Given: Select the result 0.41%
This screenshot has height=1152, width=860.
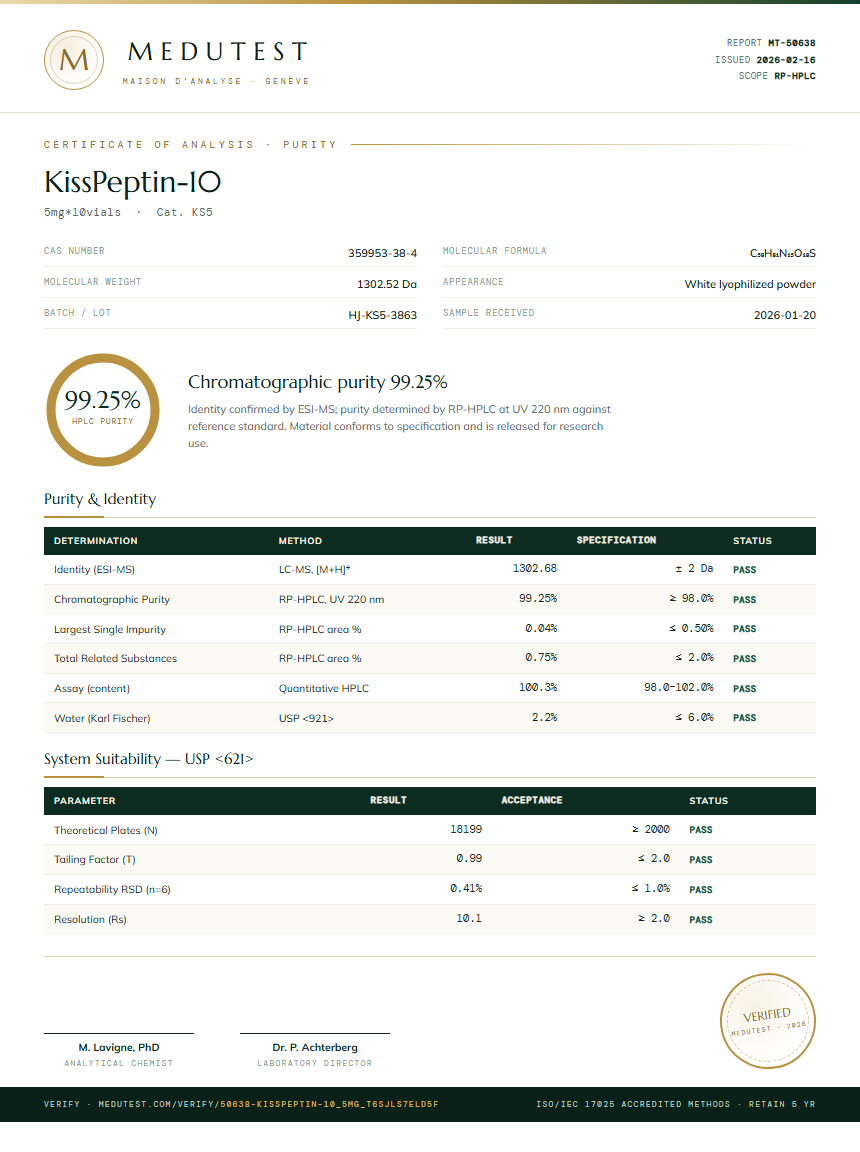Looking at the screenshot, I should pos(466,889).
